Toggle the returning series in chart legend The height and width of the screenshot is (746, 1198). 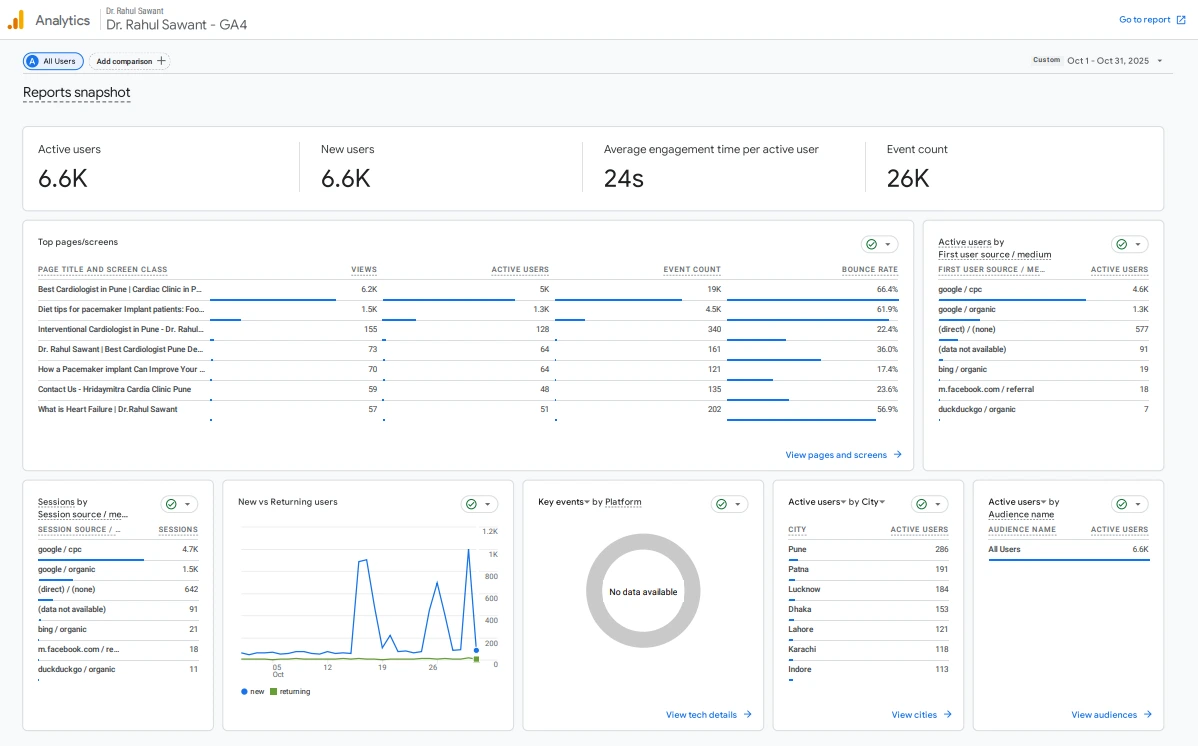(x=290, y=692)
